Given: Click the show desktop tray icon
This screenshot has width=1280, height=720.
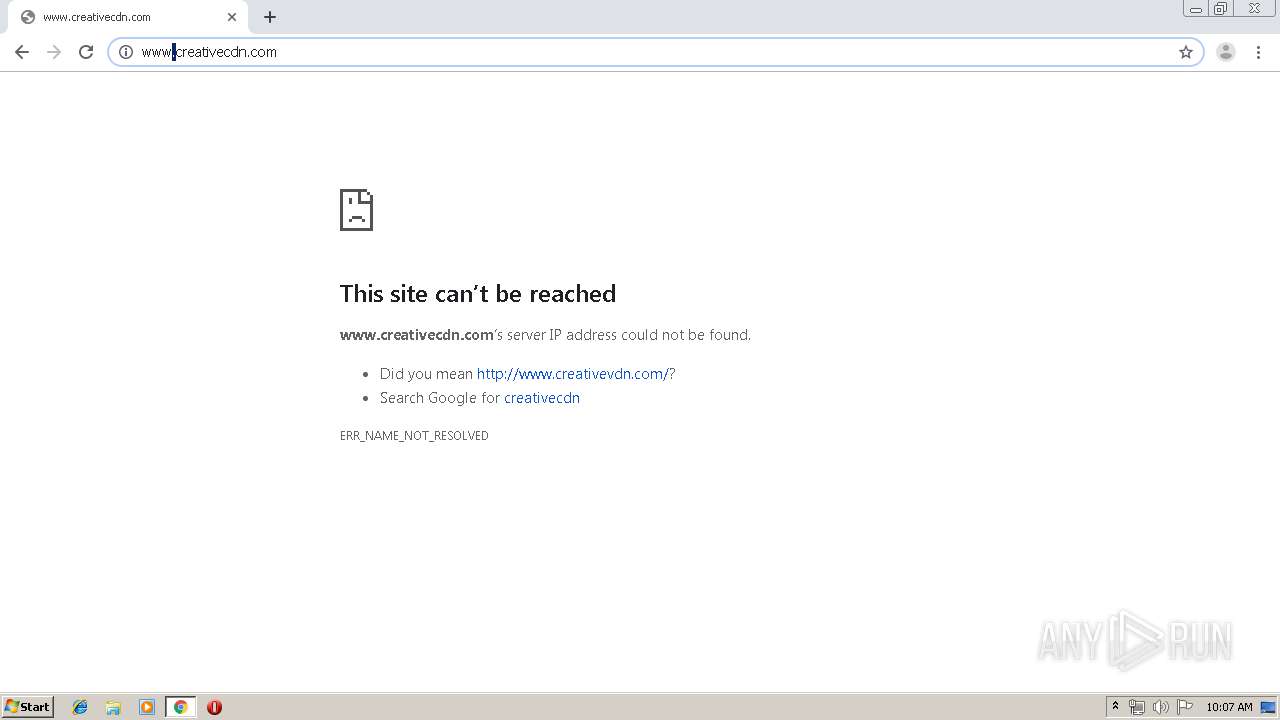Looking at the screenshot, I should 1268,707.
